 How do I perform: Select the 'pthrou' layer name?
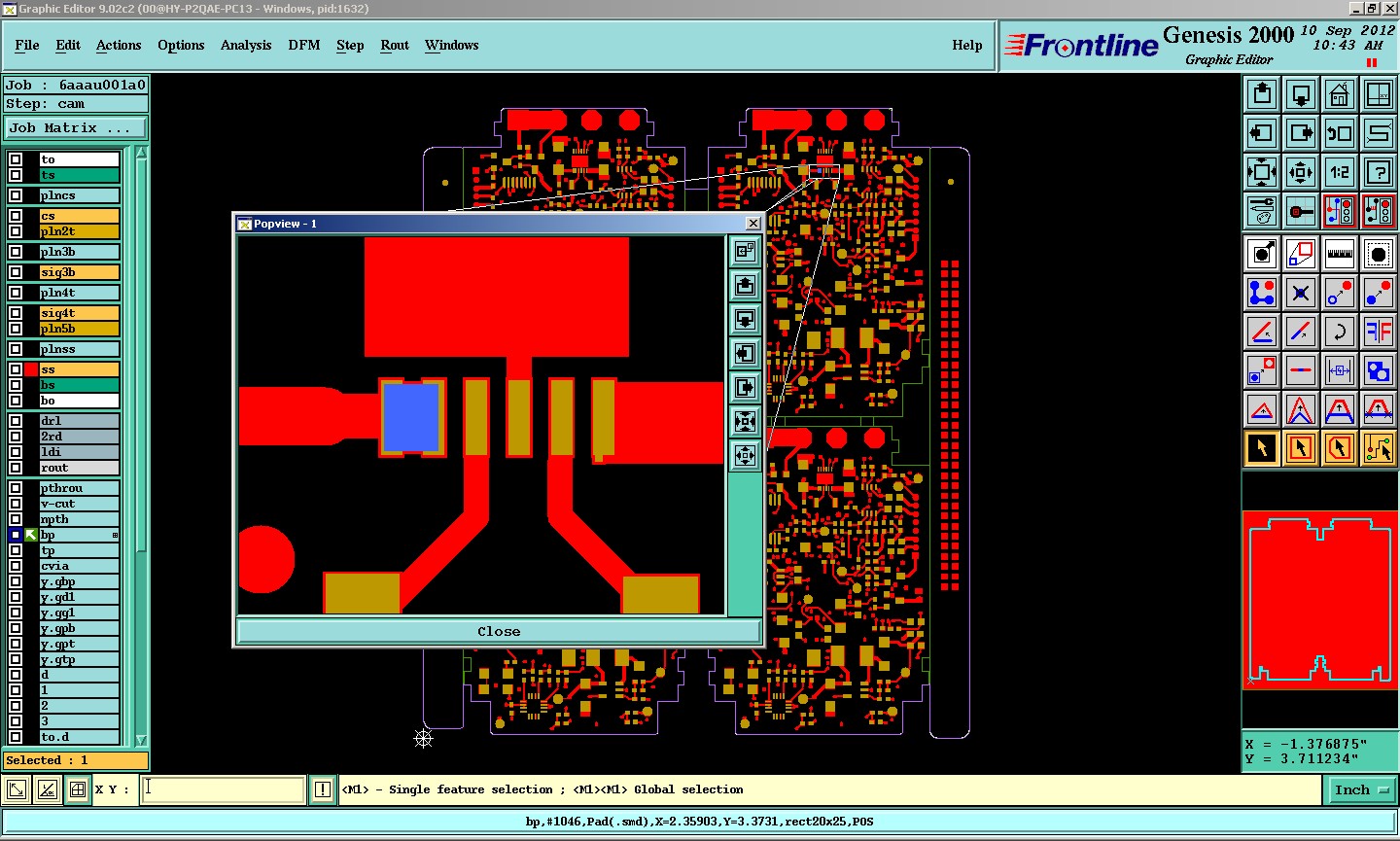(79, 488)
